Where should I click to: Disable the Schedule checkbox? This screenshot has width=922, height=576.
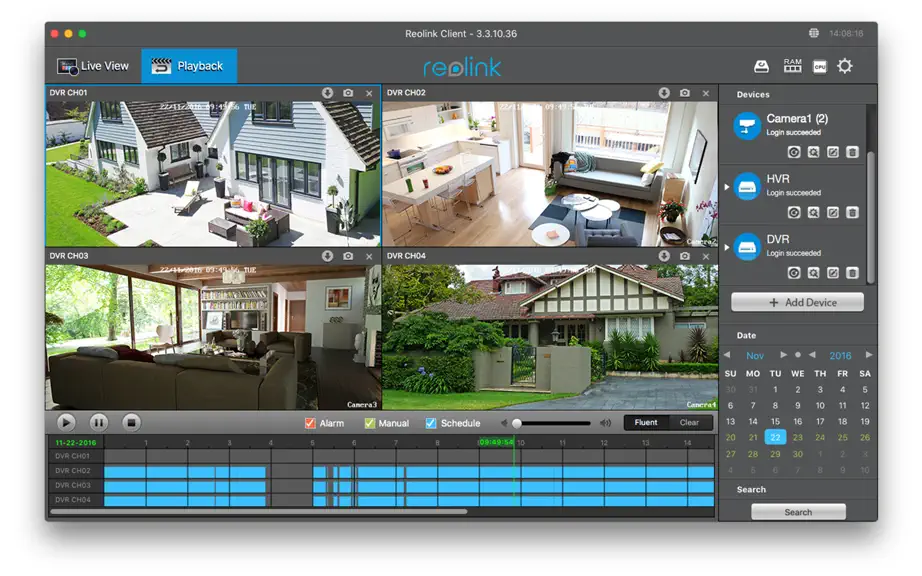click(431, 423)
